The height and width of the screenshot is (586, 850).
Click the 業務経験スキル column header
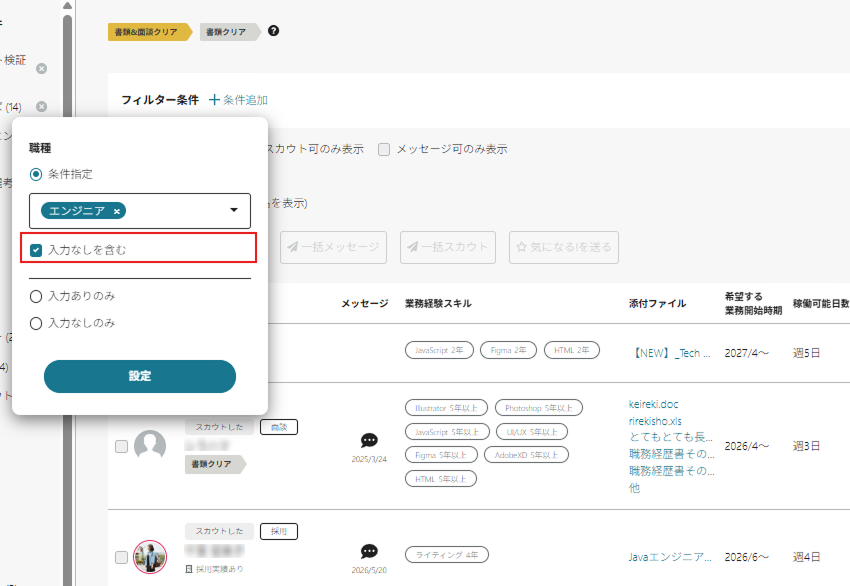pyautogui.click(x=438, y=304)
